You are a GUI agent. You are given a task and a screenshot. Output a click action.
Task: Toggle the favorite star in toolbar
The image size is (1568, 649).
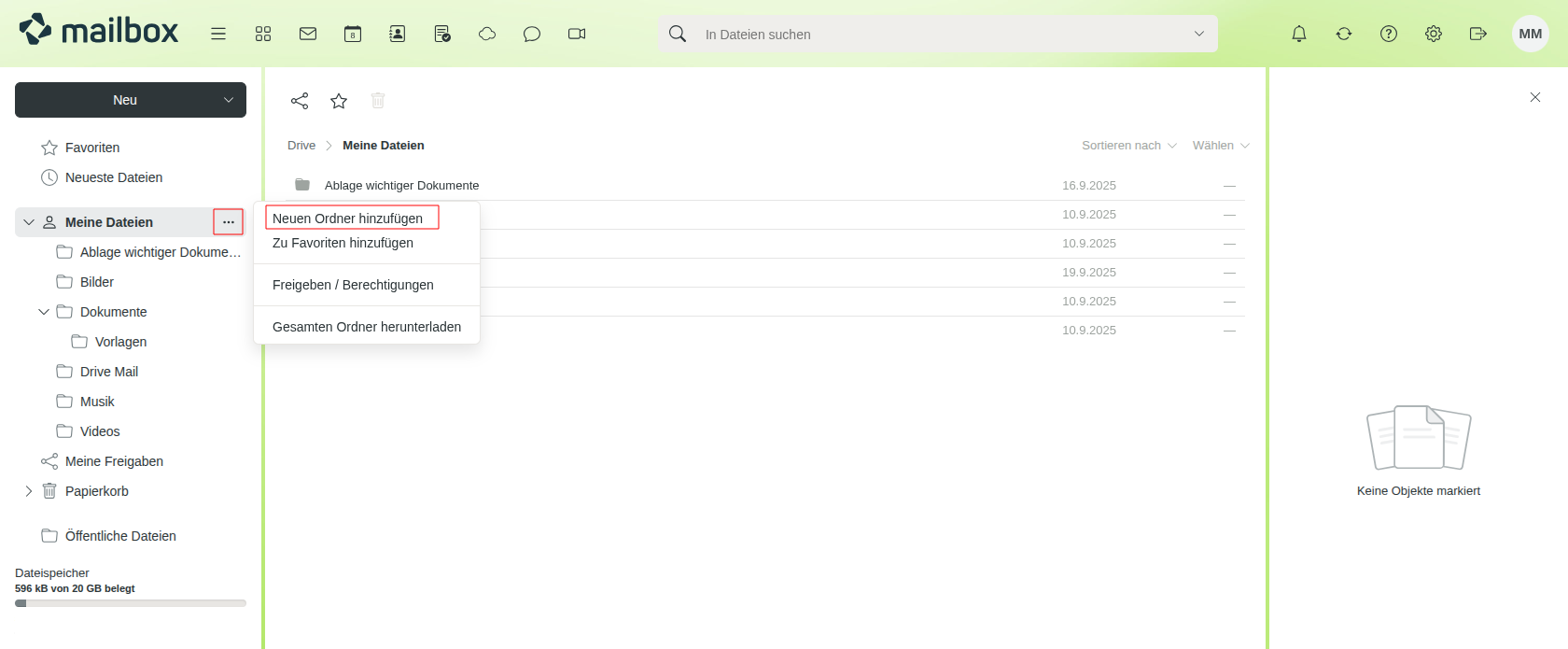[x=339, y=101]
